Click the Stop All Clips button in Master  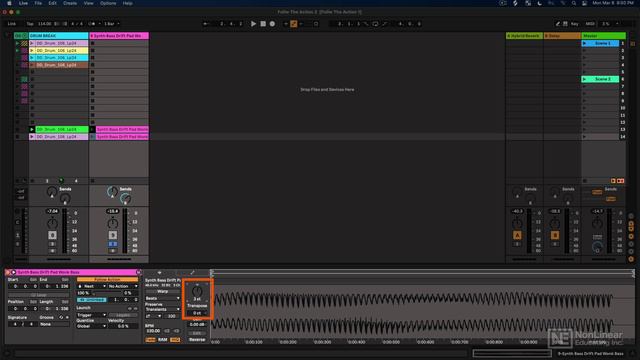(x=585, y=180)
